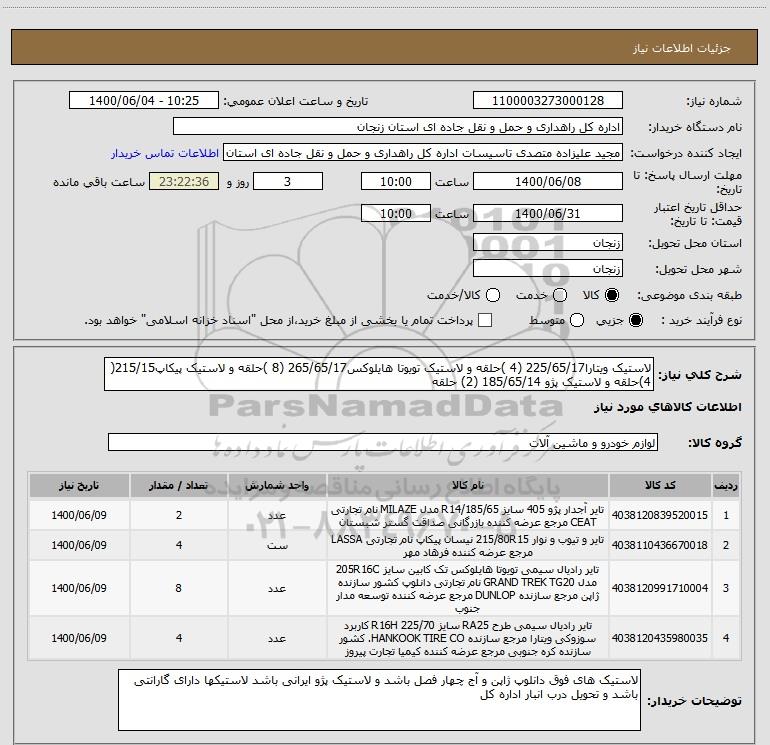Click the response deadline hour field
Screen dimensions: 770x745
[x=396, y=181]
